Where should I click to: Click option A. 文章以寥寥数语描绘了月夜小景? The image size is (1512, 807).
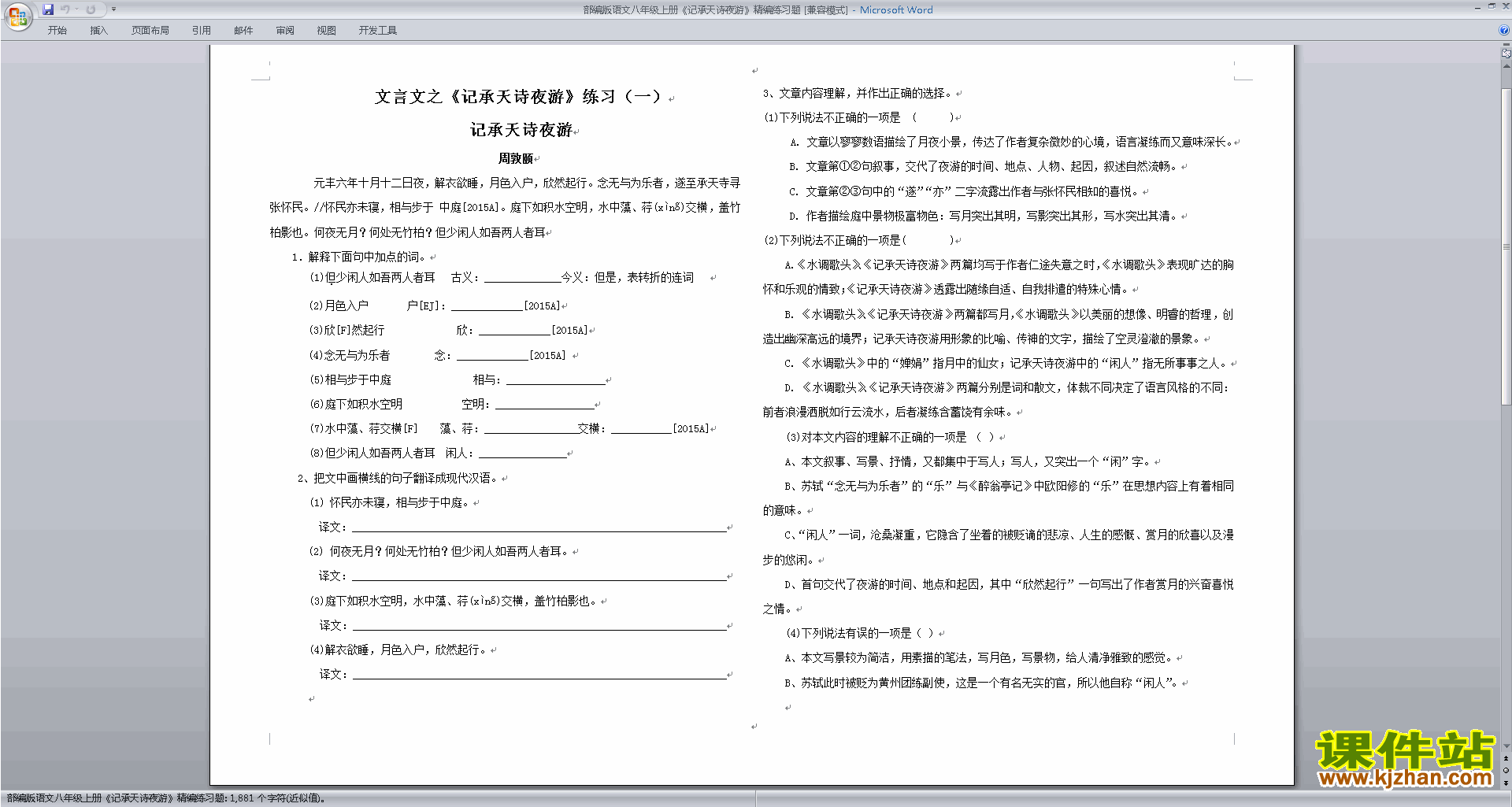[x=1011, y=142]
